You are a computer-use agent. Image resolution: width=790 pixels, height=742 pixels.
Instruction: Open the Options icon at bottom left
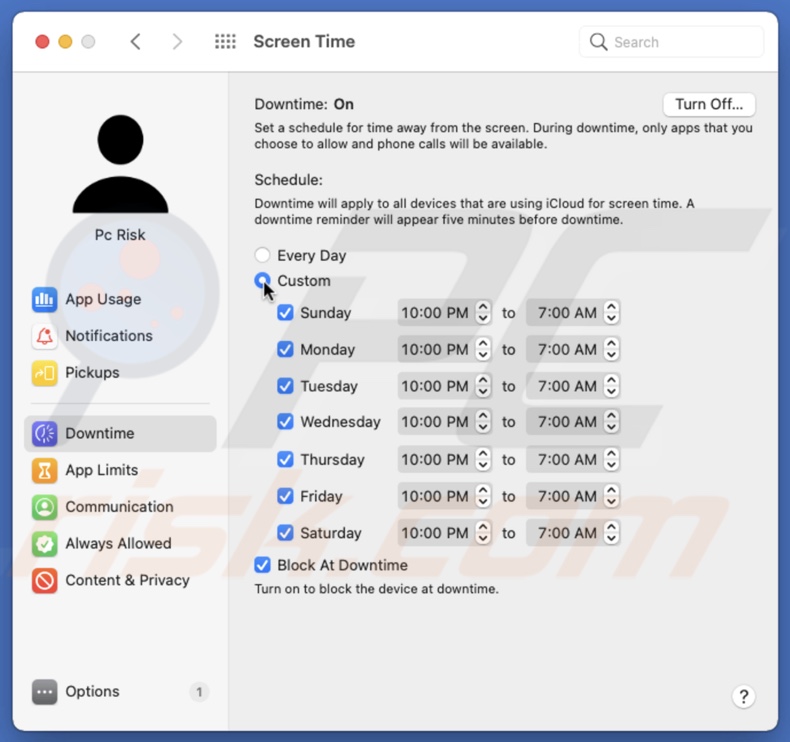coord(44,692)
